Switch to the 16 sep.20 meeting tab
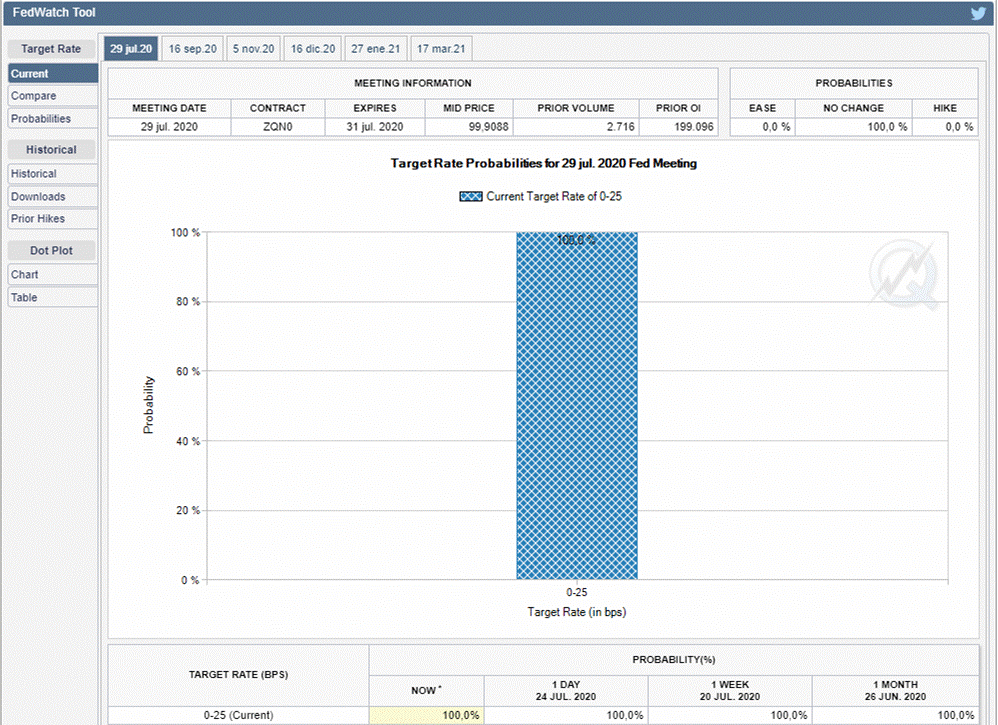The height and width of the screenshot is (725, 998). point(193,48)
